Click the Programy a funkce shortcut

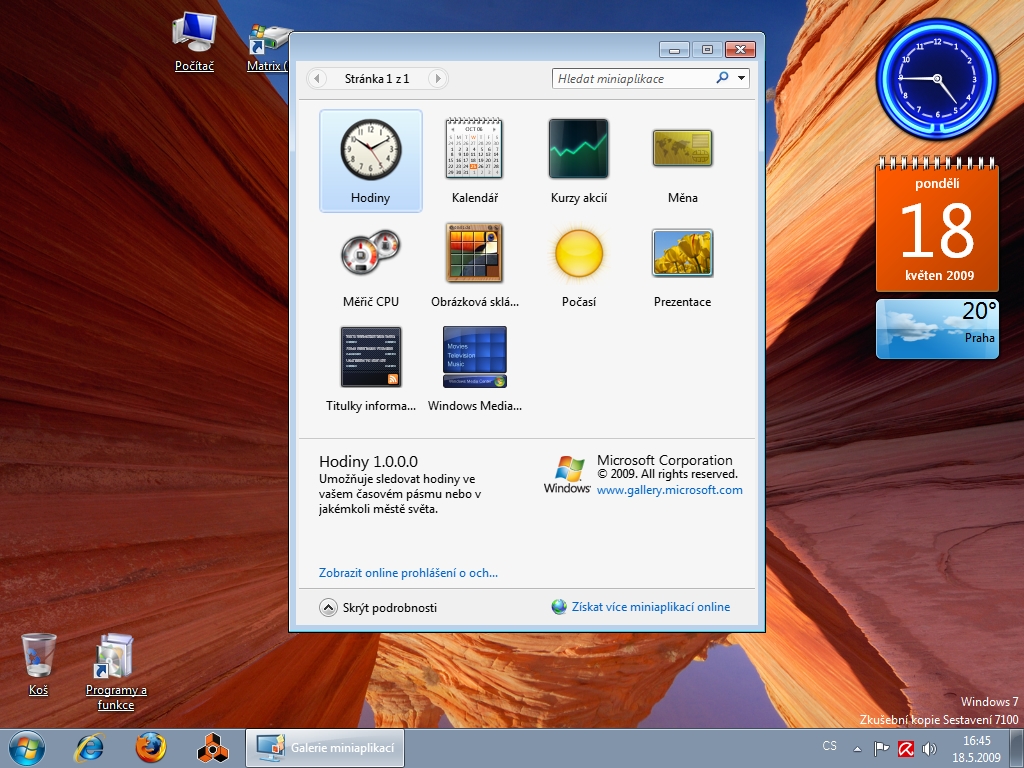pos(116,672)
